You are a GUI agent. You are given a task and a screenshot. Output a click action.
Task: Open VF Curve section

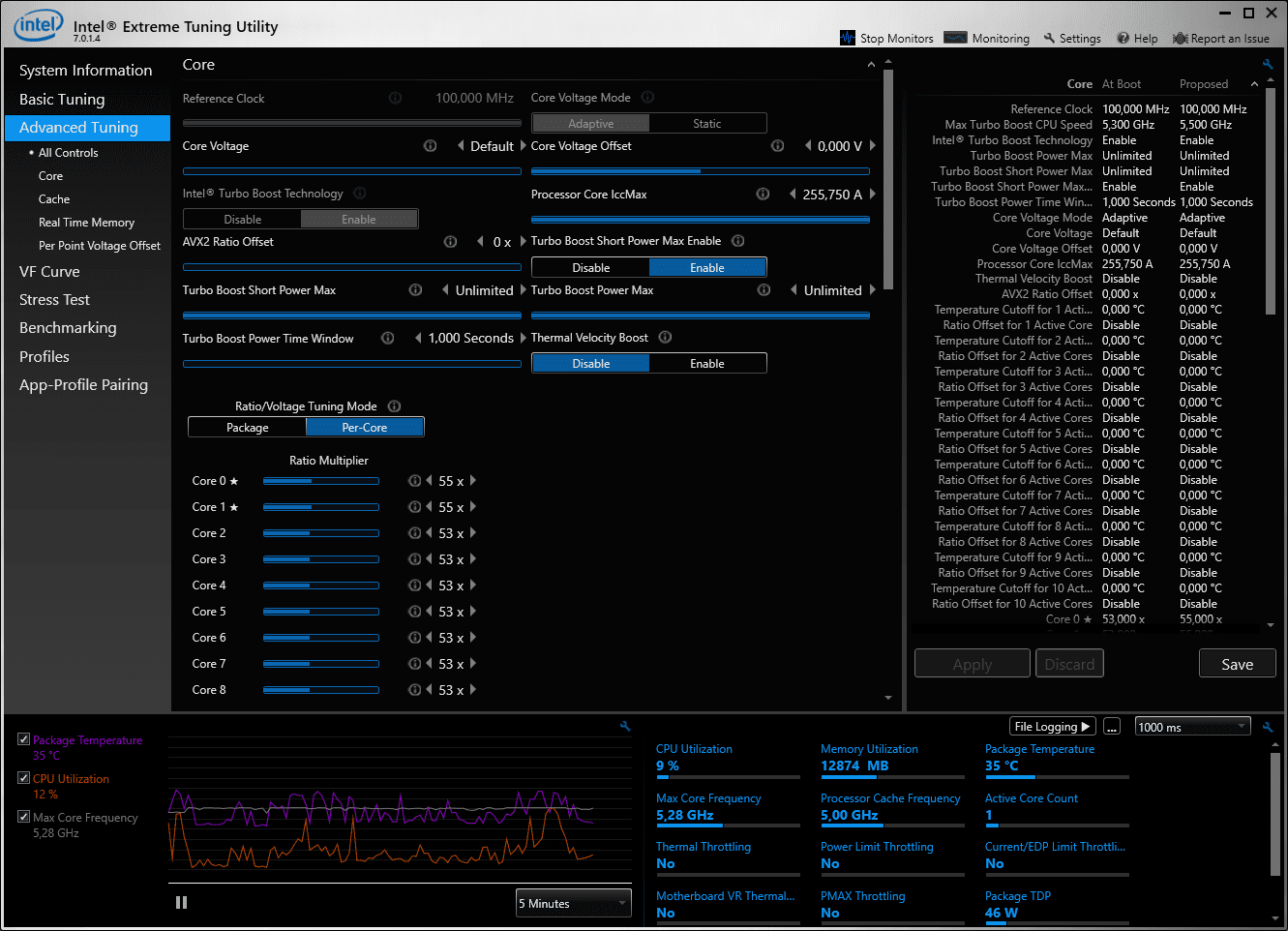tap(49, 271)
